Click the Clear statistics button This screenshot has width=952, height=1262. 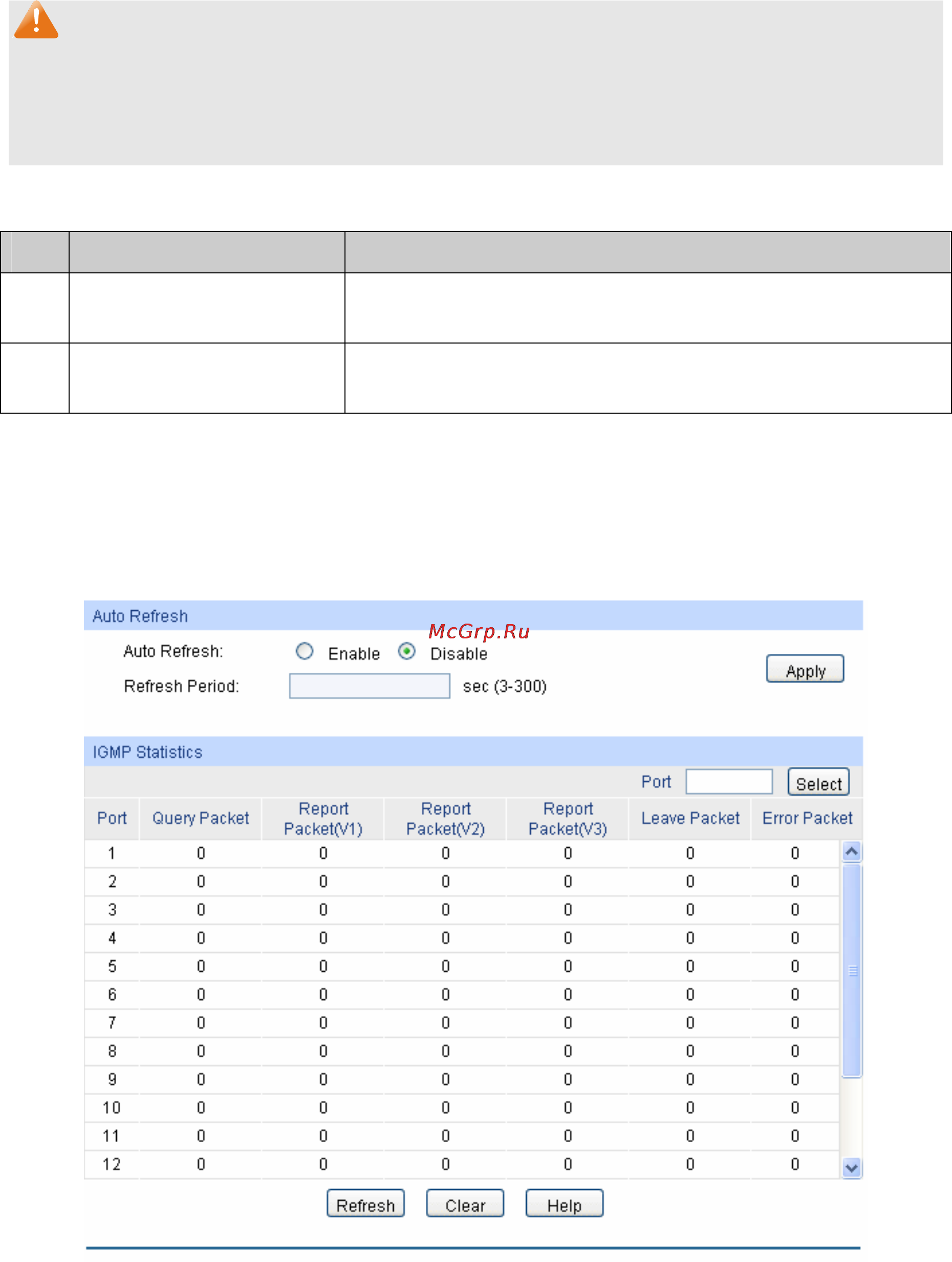tap(465, 1203)
